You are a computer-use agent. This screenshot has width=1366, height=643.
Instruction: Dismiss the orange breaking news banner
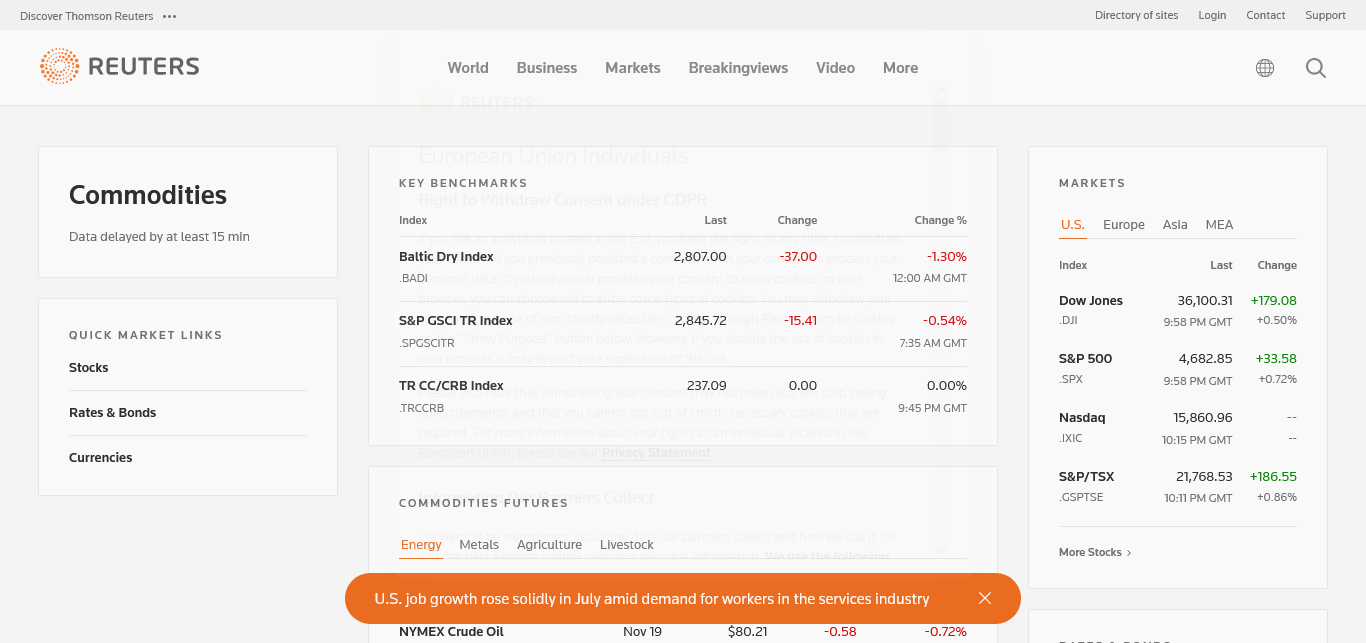pos(985,598)
